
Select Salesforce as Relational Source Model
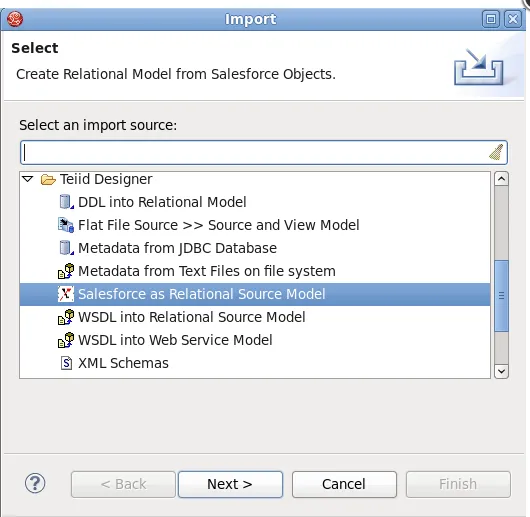click(x=255, y=294)
